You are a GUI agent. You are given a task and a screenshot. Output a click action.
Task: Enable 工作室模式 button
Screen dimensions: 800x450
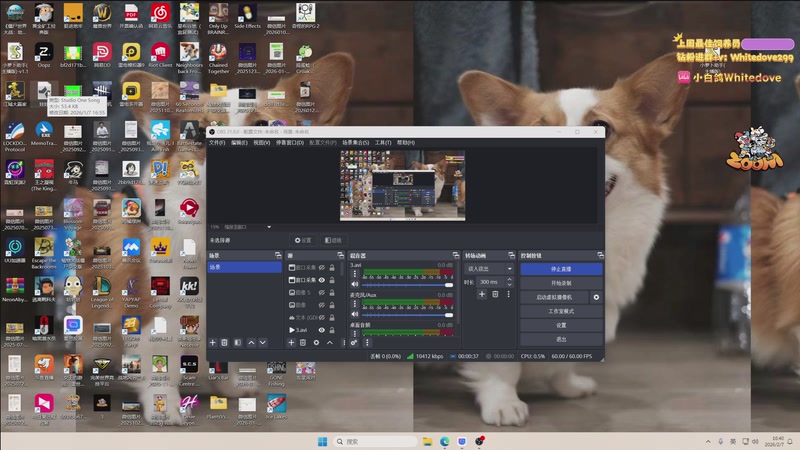tap(561, 311)
